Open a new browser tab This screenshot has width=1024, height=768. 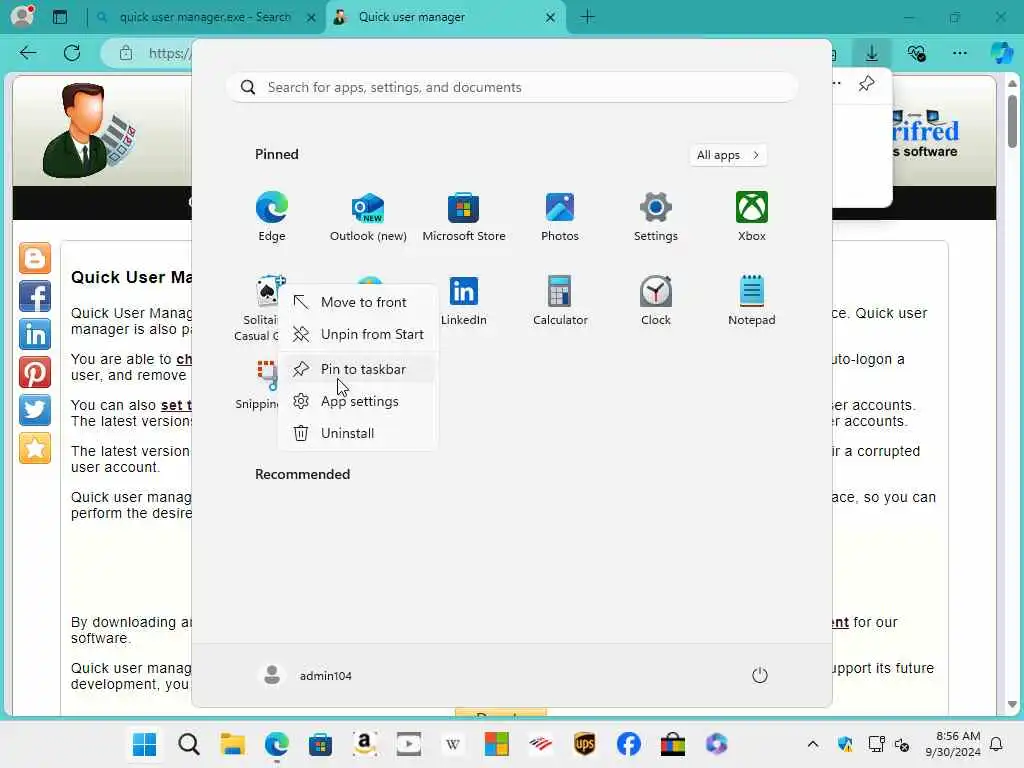(x=587, y=17)
